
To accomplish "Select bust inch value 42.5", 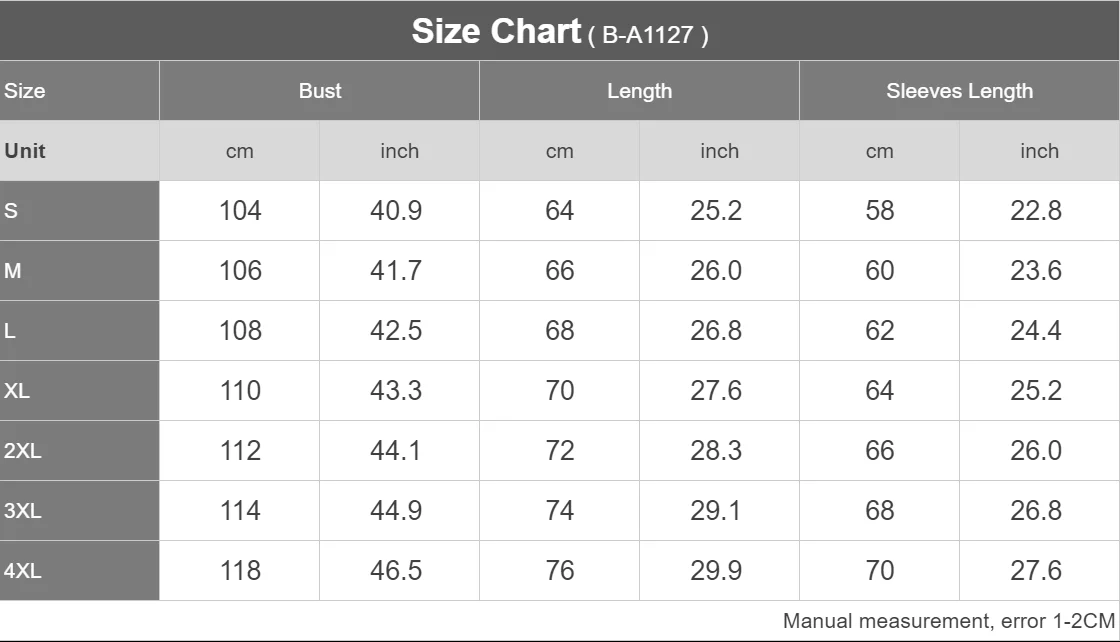I will pos(396,331).
